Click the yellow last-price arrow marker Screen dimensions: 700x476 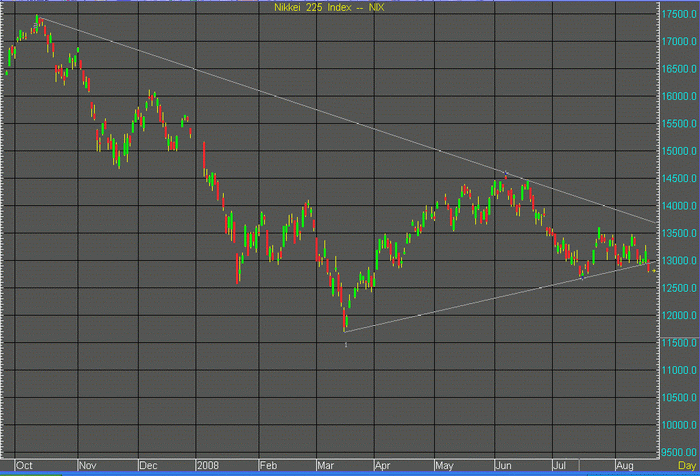tap(654, 271)
